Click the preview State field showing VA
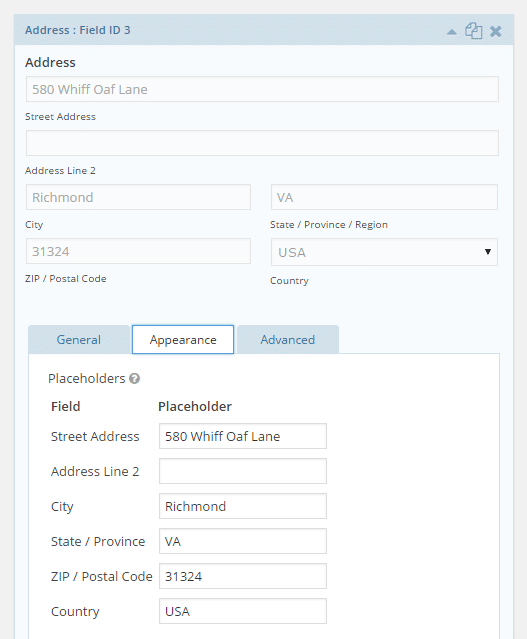 (x=384, y=197)
